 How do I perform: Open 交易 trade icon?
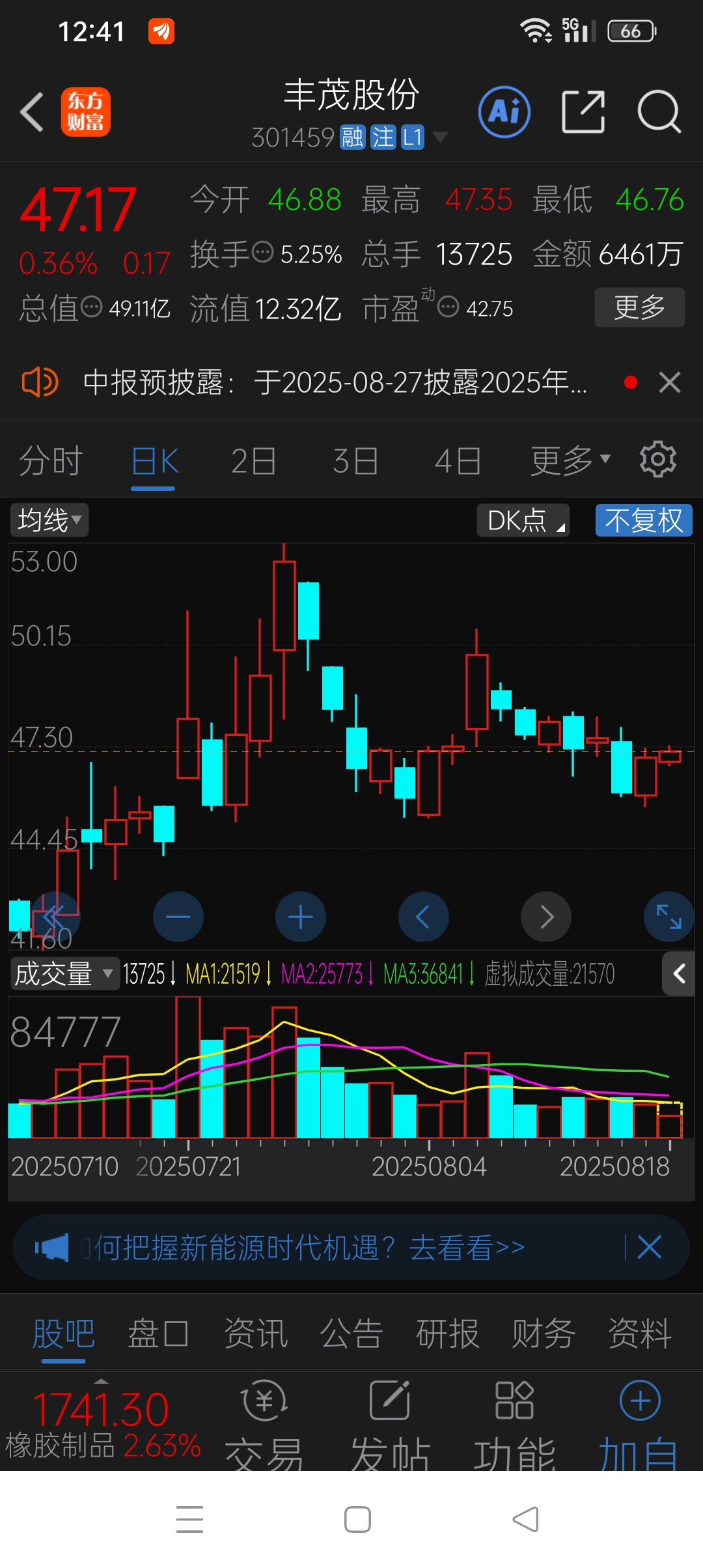click(x=264, y=1426)
